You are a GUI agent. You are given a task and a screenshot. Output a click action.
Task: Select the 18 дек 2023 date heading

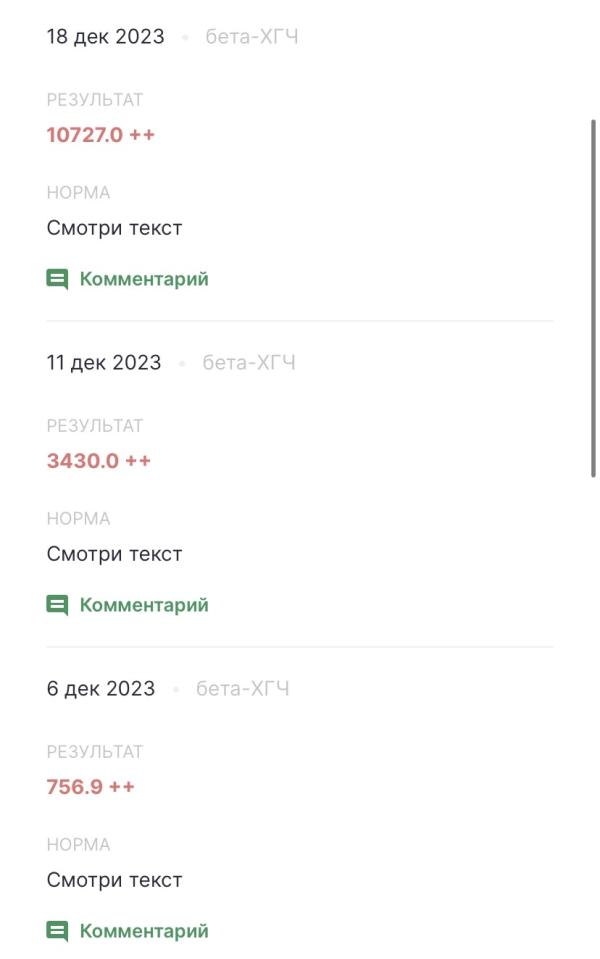click(105, 37)
